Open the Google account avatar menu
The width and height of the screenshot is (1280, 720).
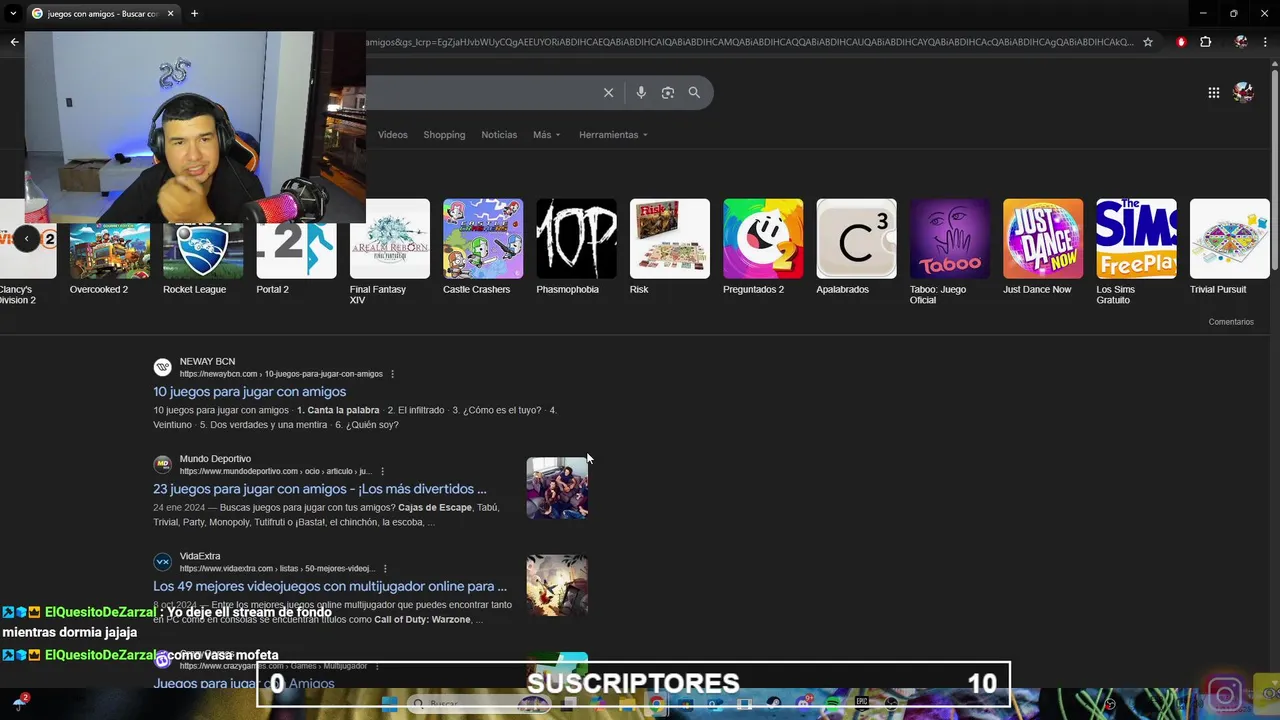click(1243, 92)
